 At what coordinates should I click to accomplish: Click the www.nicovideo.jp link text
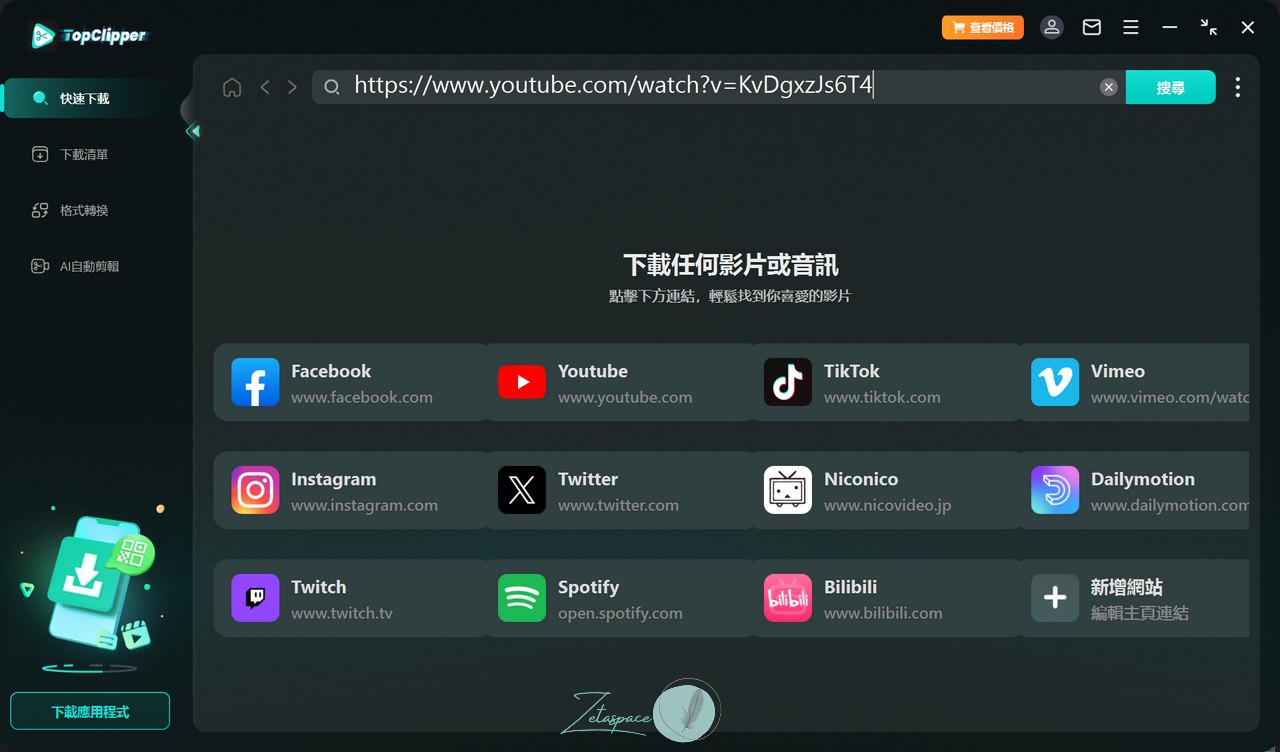coord(887,505)
